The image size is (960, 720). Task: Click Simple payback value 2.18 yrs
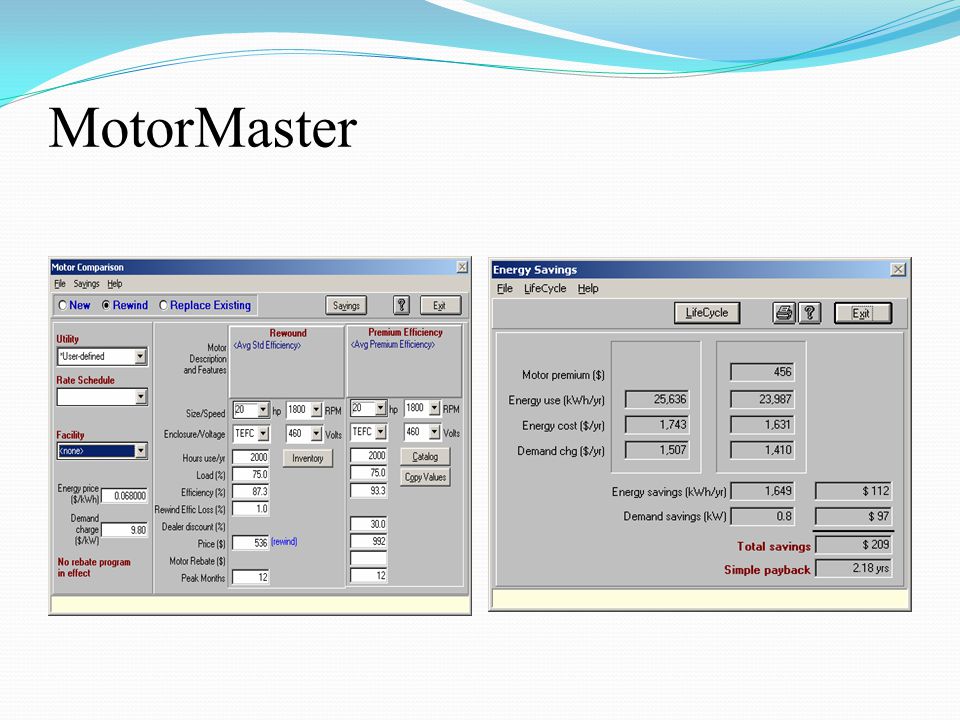pos(853,568)
